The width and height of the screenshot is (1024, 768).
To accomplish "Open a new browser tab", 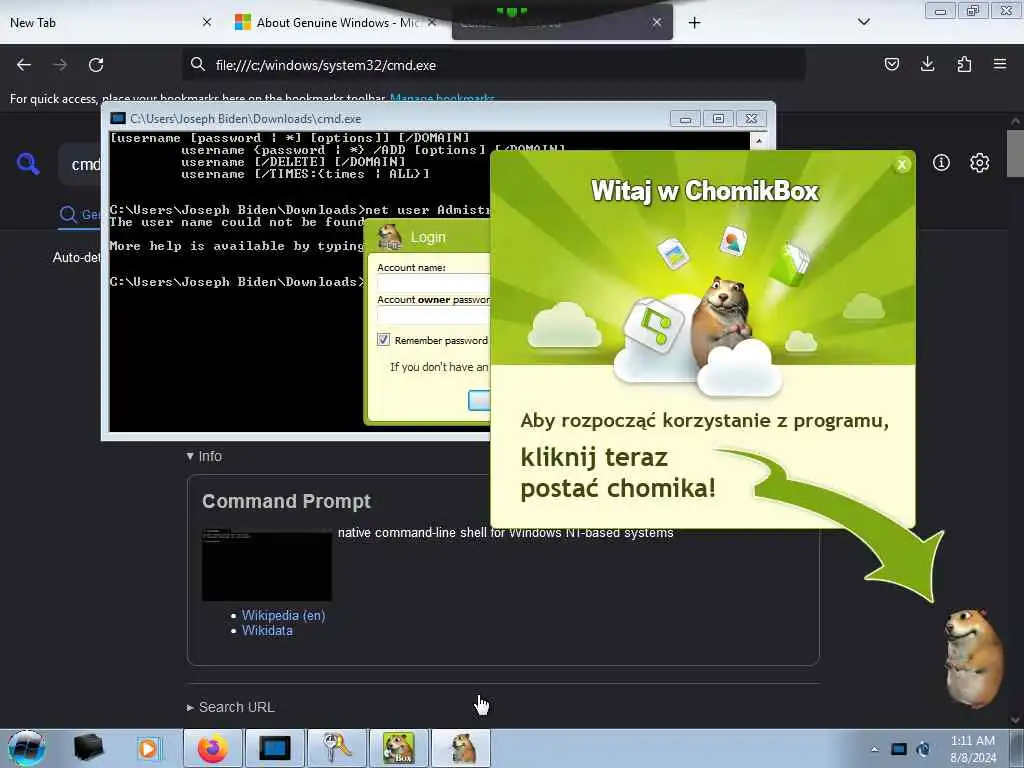I will 694,23.
